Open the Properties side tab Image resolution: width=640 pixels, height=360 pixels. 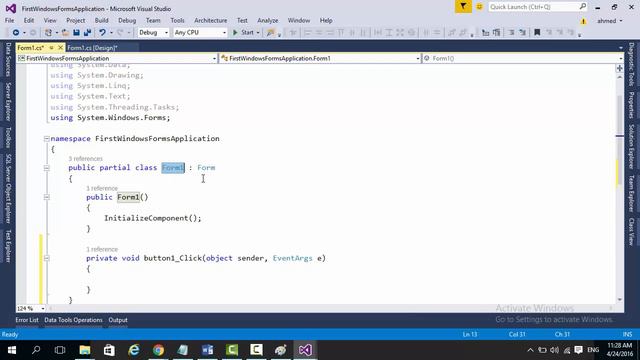(x=631, y=105)
